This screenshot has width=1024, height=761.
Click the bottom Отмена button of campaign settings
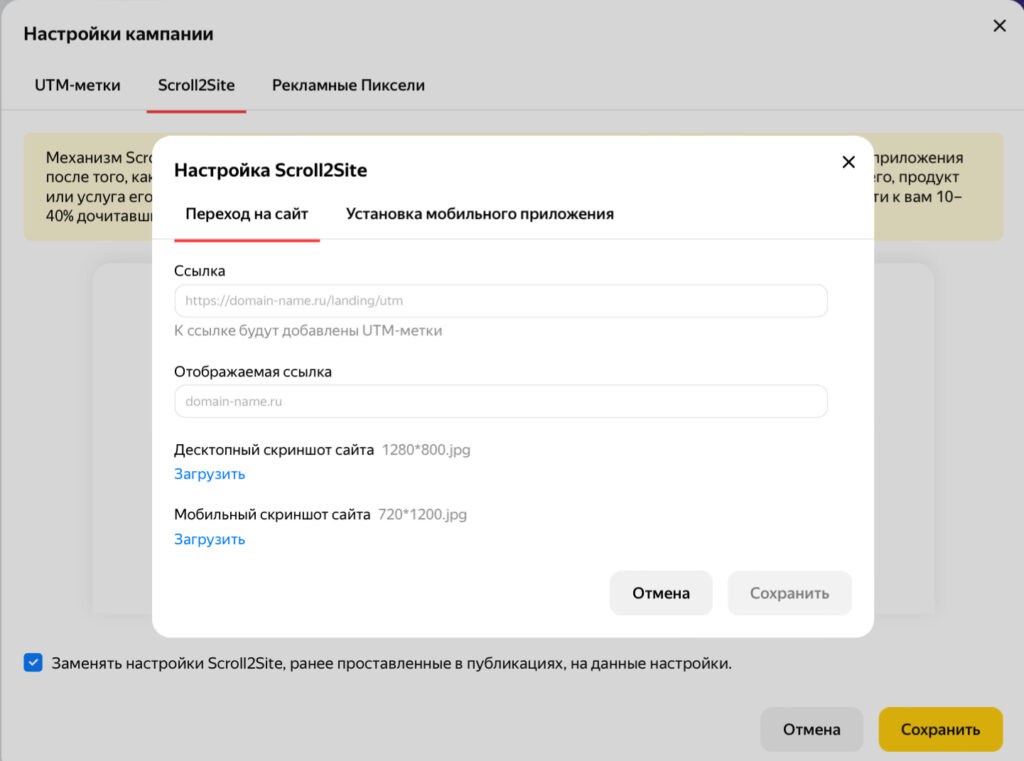tap(811, 729)
